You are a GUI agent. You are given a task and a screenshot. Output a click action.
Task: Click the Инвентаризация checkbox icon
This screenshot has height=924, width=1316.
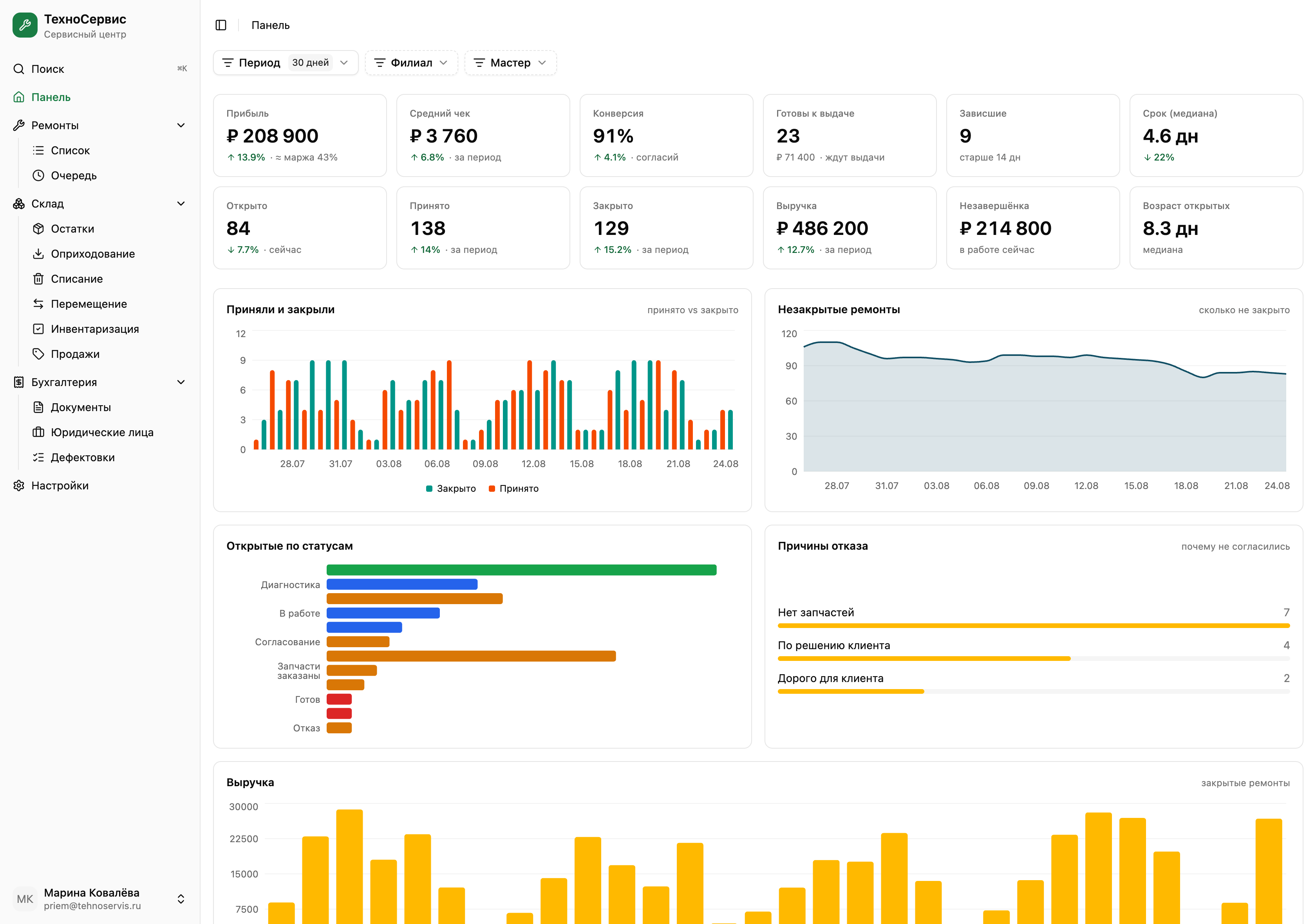coord(38,329)
